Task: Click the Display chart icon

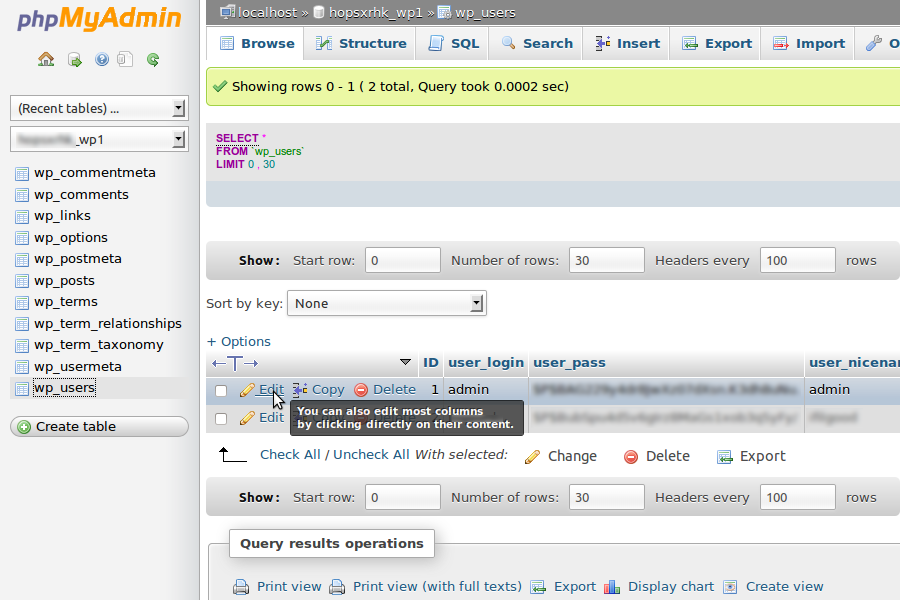Action: pyautogui.click(x=612, y=587)
